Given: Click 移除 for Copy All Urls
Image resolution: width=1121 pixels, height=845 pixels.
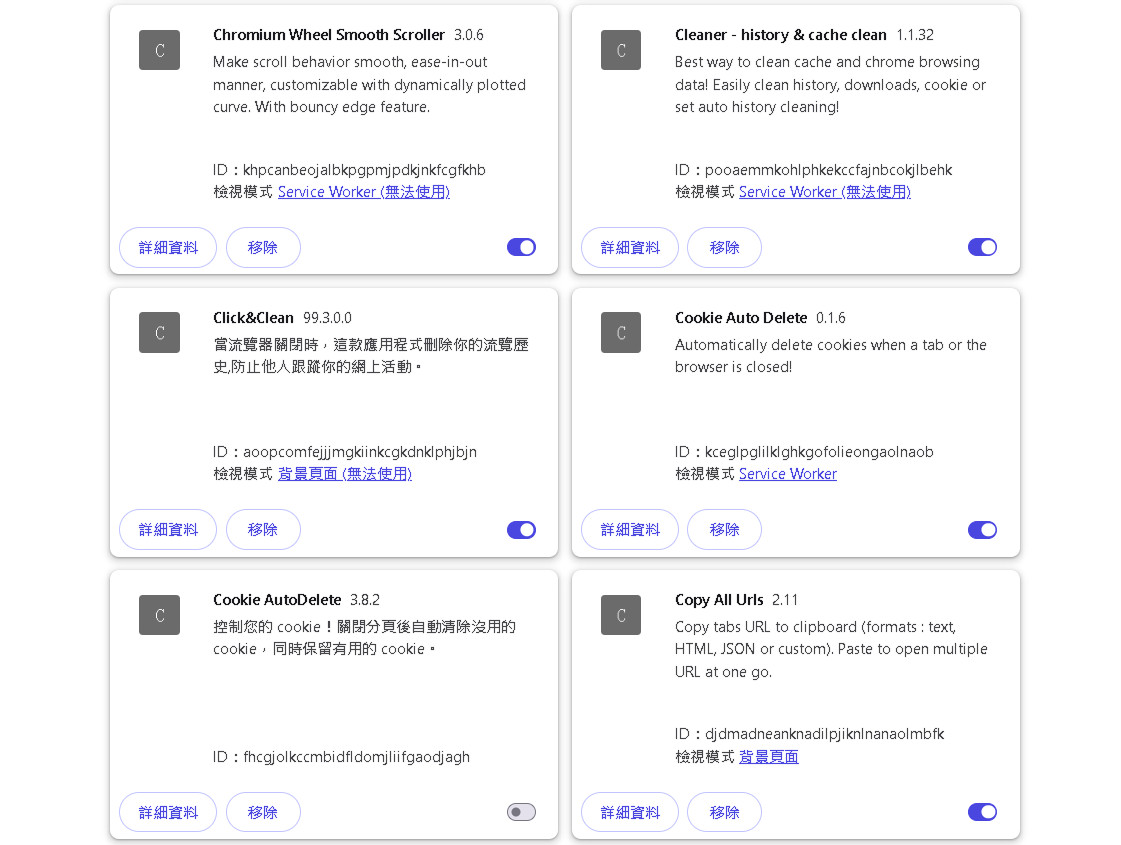Looking at the screenshot, I should click(724, 812).
